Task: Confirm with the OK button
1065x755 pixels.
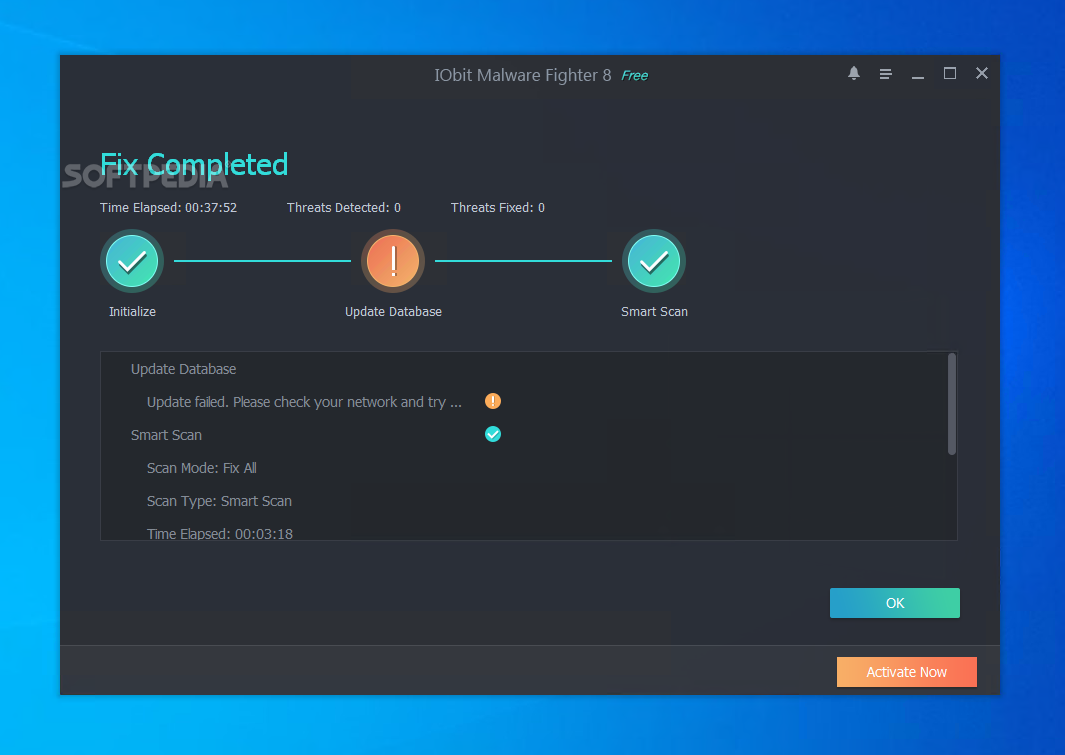Action: [895, 603]
